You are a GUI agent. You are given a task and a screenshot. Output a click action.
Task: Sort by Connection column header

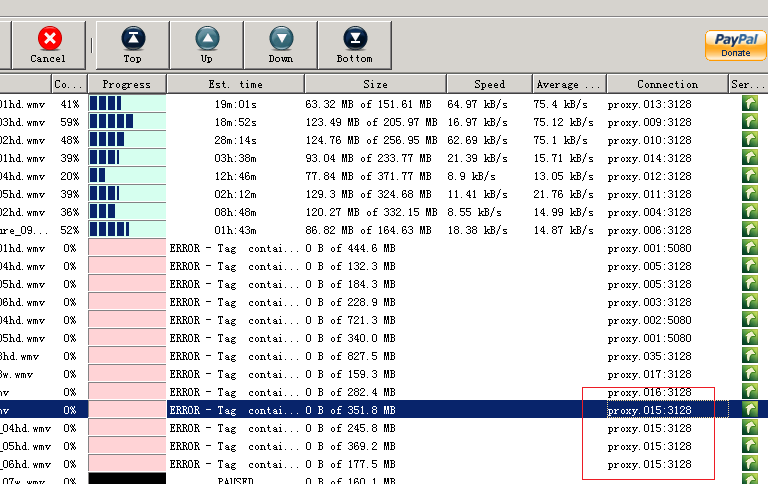(x=667, y=84)
